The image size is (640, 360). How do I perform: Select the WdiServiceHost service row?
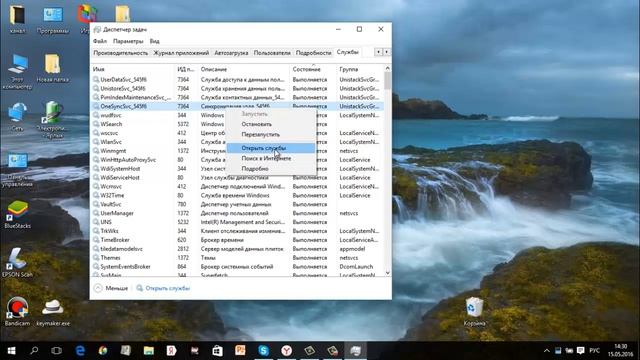coord(237,178)
